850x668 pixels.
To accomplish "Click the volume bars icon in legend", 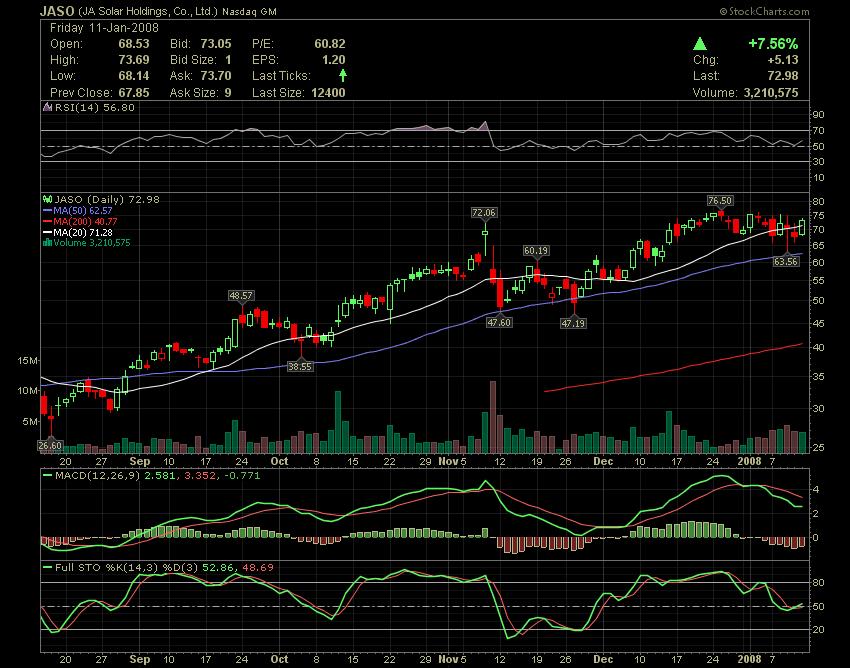I will [48, 243].
